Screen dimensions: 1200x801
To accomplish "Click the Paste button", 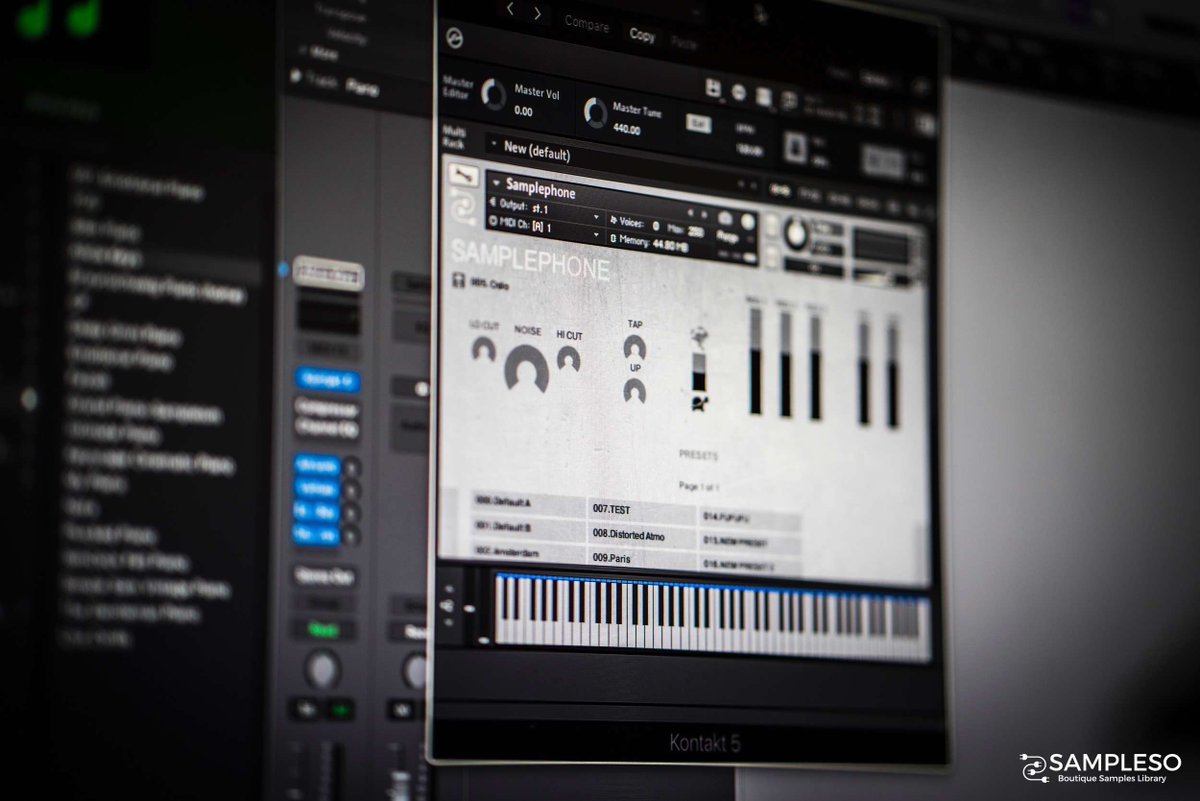I will point(684,43).
